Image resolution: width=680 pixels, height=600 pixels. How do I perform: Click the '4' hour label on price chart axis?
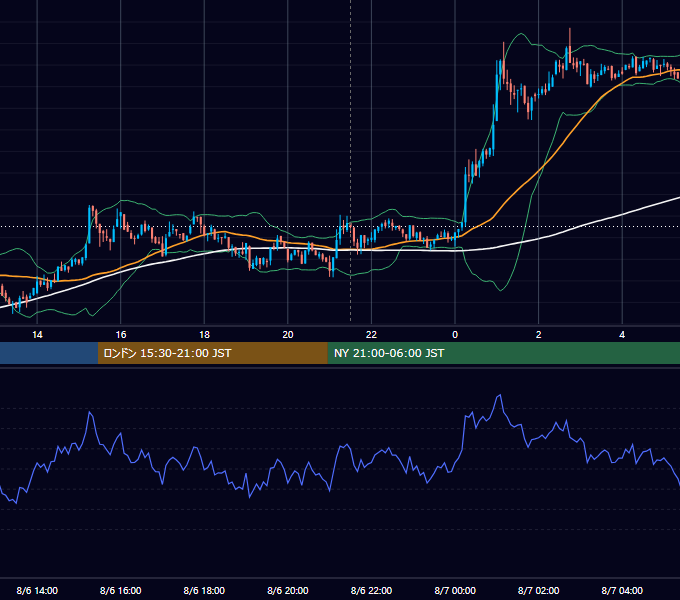click(x=622, y=335)
